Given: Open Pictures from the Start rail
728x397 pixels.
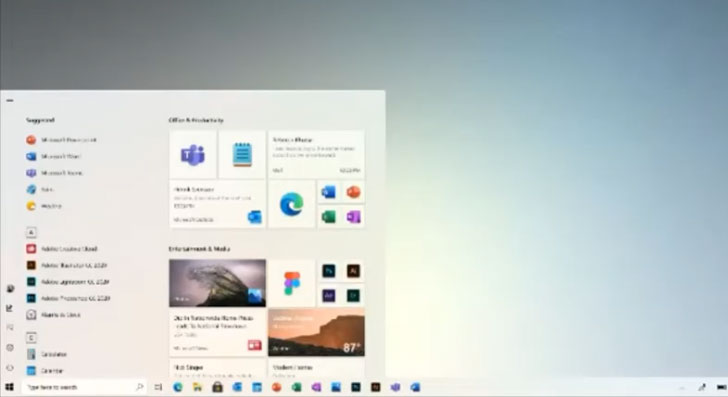Looking at the screenshot, I should point(10,328).
